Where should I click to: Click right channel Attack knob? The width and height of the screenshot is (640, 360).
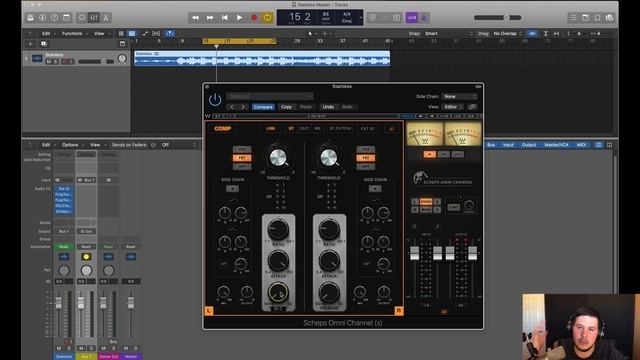tap(329, 260)
